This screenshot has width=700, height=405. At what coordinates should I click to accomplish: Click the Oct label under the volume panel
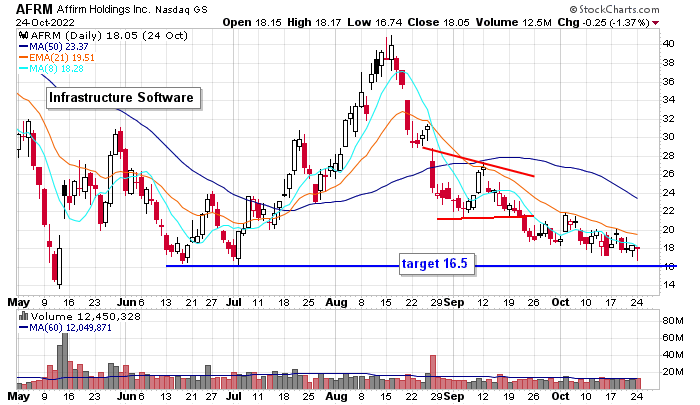point(560,396)
